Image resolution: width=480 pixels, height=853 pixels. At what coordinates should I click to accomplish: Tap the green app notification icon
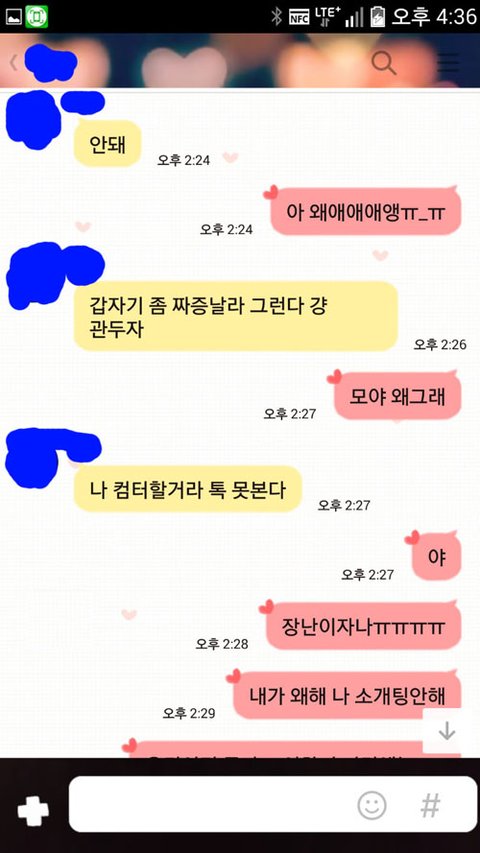(x=36, y=16)
